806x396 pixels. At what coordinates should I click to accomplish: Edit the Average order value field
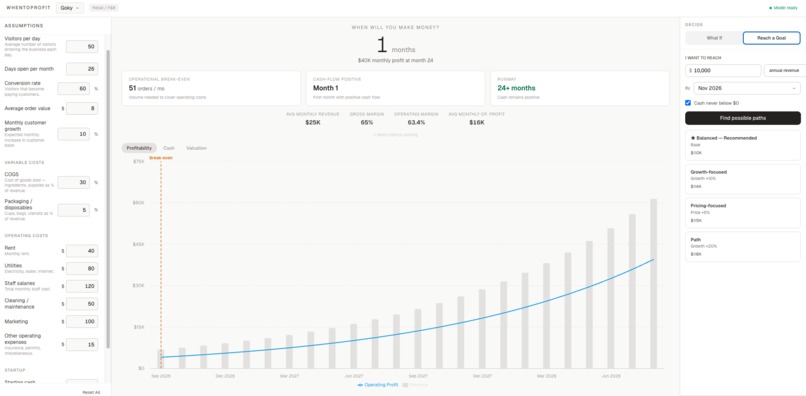pos(82,109)
